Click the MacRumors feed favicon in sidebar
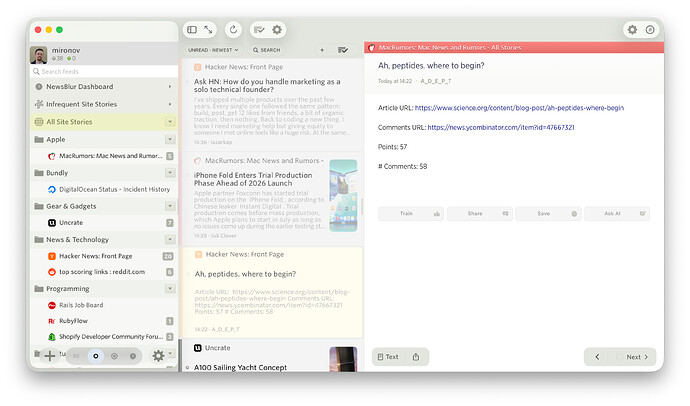 click(x=51, y=156)
